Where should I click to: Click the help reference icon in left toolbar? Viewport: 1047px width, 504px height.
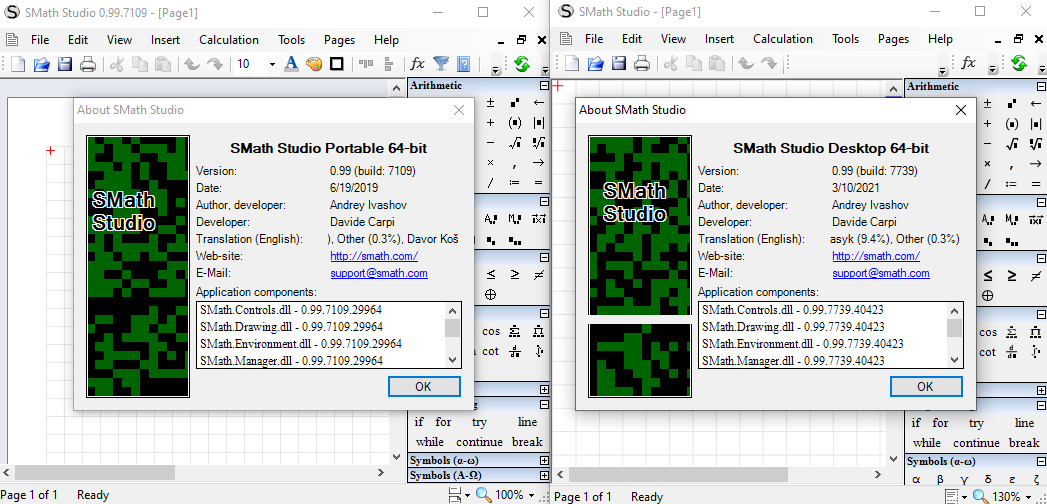pos(464,64)
